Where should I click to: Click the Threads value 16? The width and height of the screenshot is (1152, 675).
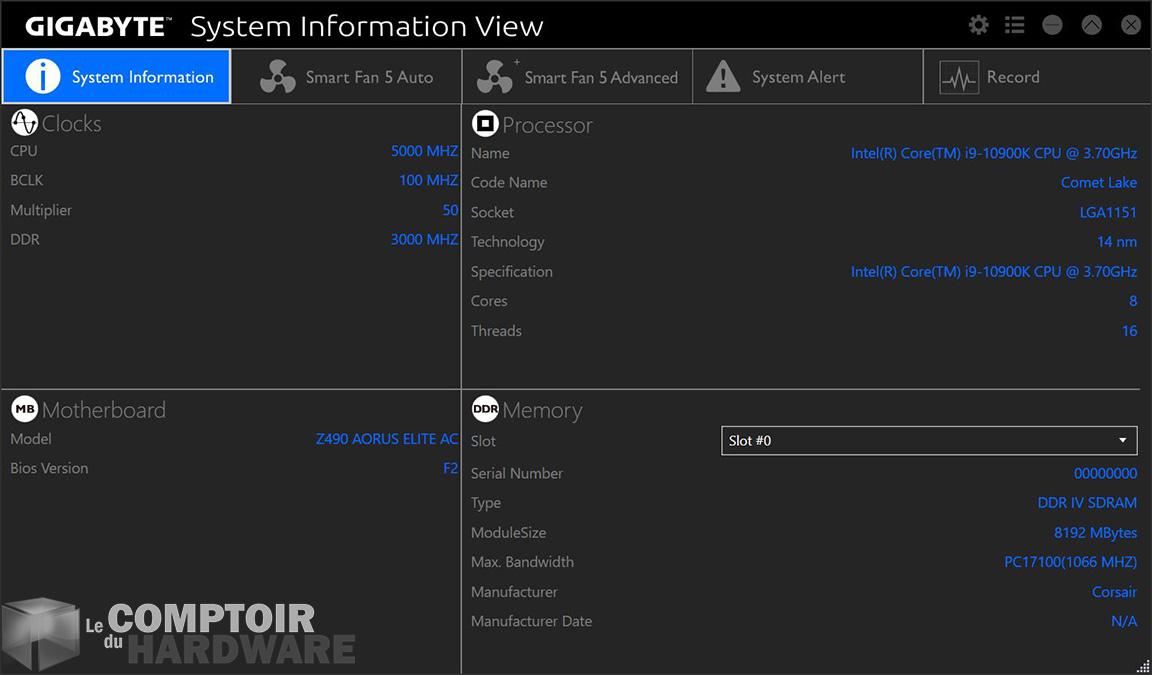tap(1130, 331)
